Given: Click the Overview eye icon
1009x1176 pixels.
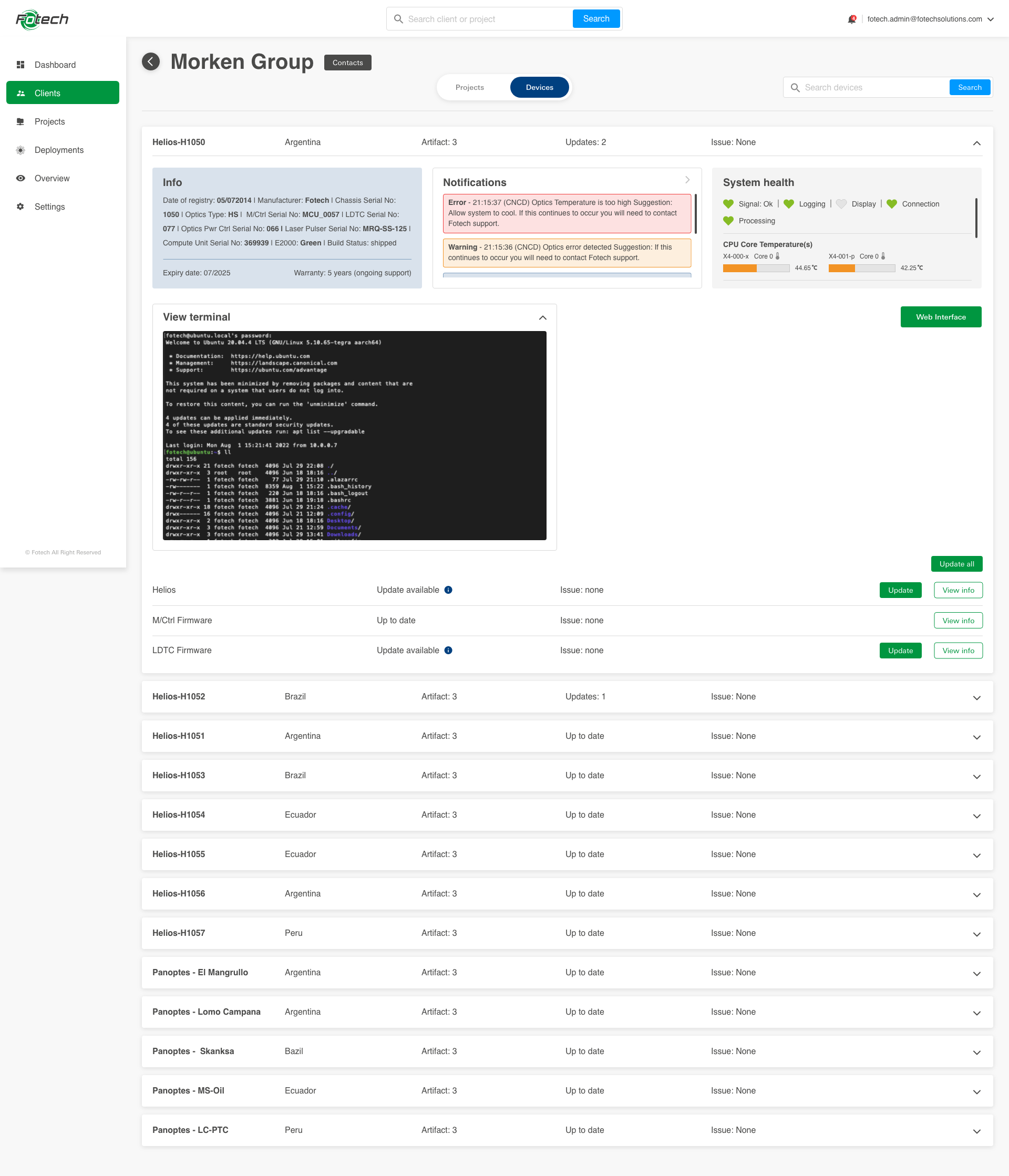Looking at the screenshot, I should coord(20,178).
